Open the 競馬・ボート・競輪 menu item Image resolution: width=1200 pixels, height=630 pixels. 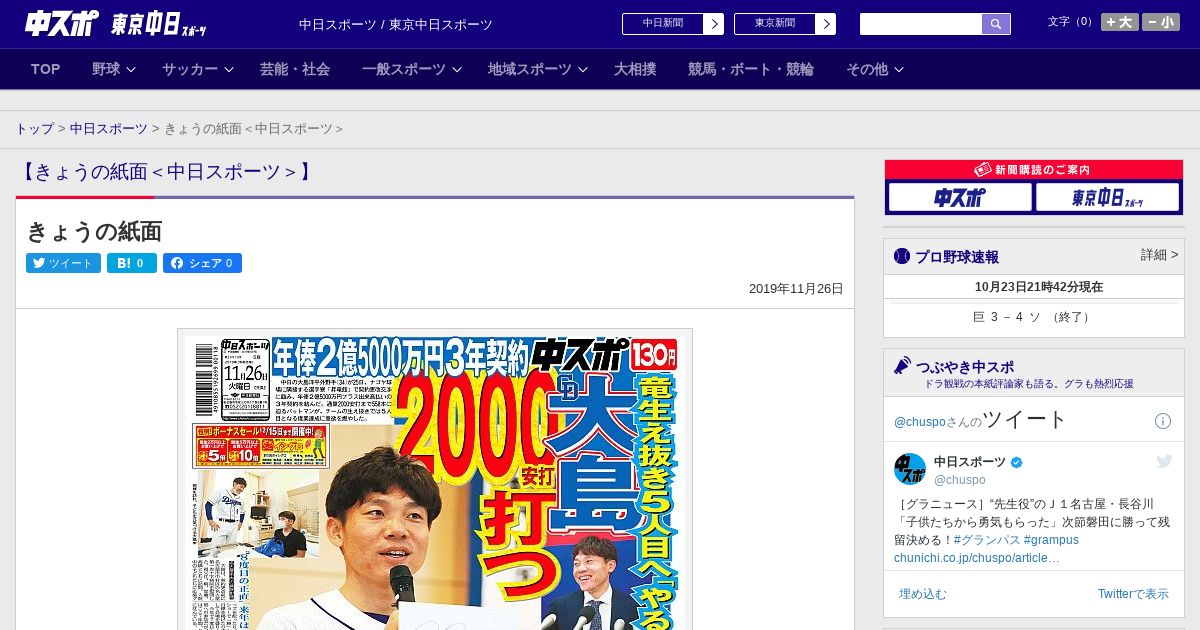tap(751, 69)
